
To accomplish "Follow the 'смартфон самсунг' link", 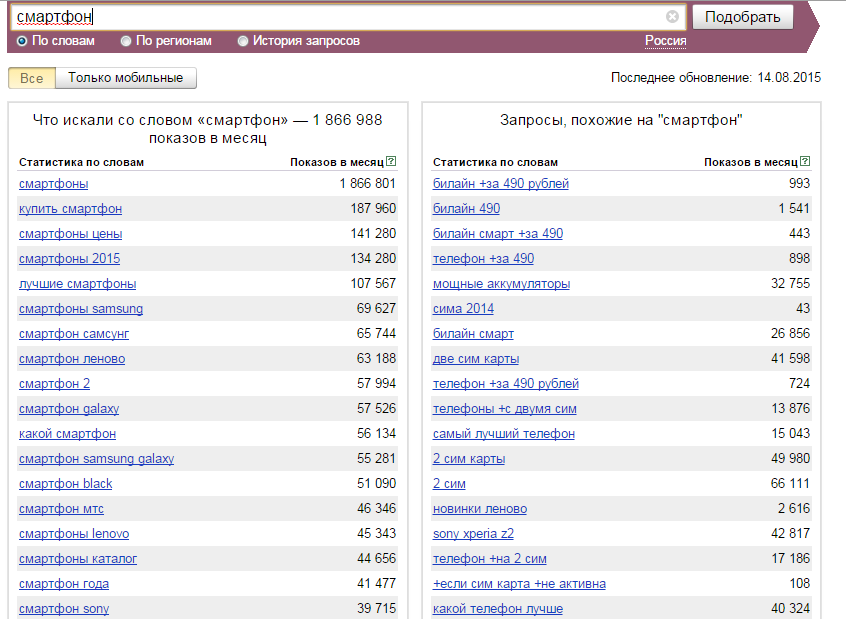I will (x=74, y=334).
